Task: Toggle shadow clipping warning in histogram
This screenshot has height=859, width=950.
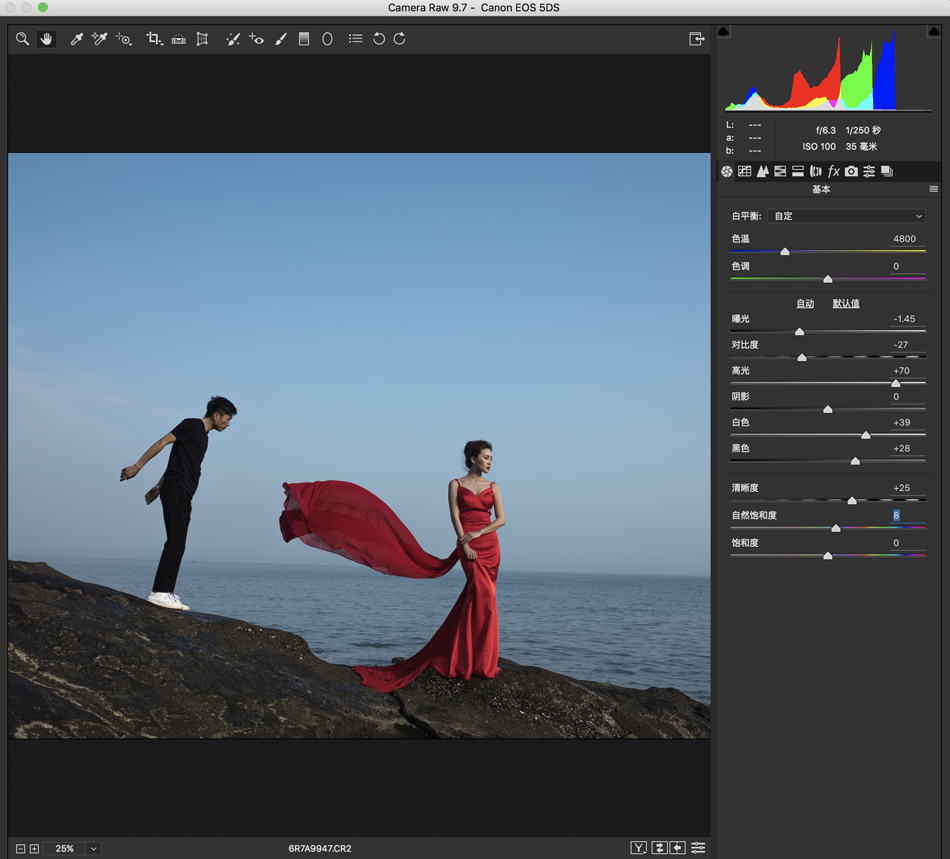Action: tap(723, 32)
